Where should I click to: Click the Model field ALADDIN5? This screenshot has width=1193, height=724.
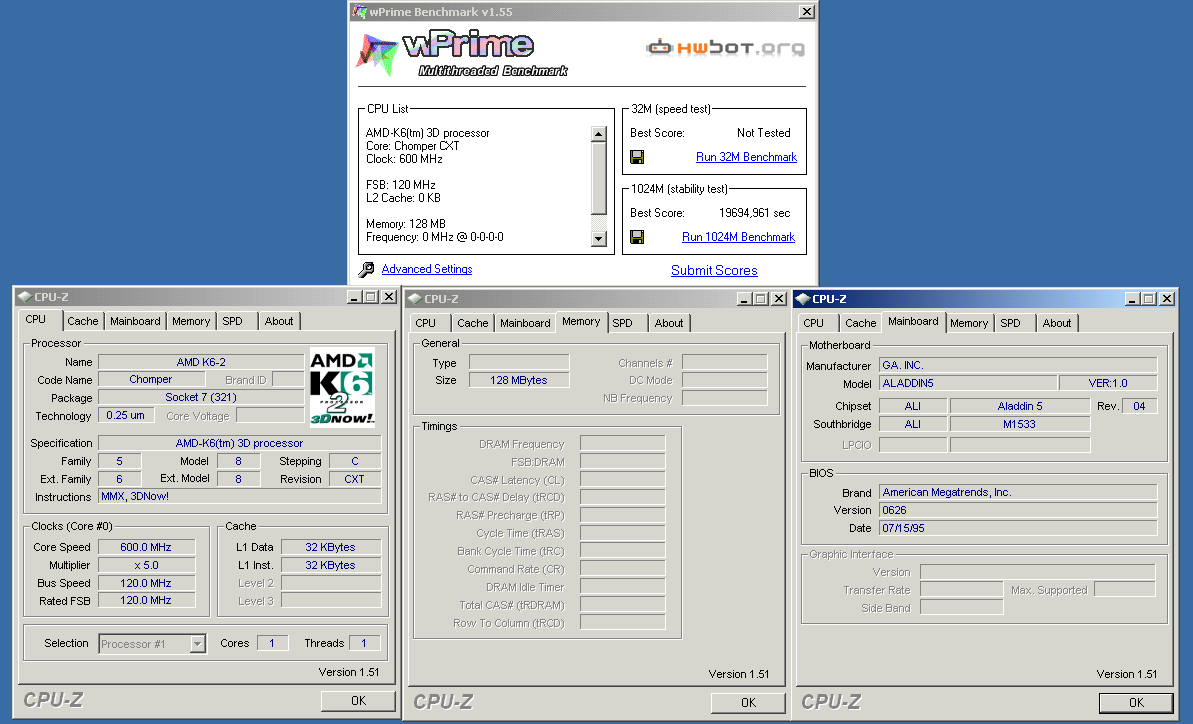[968, 383]
